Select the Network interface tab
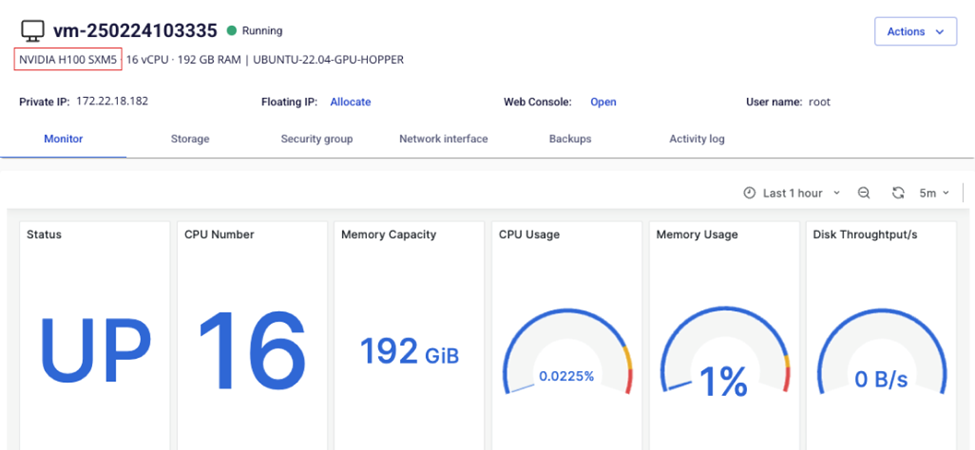 (443, 139)
